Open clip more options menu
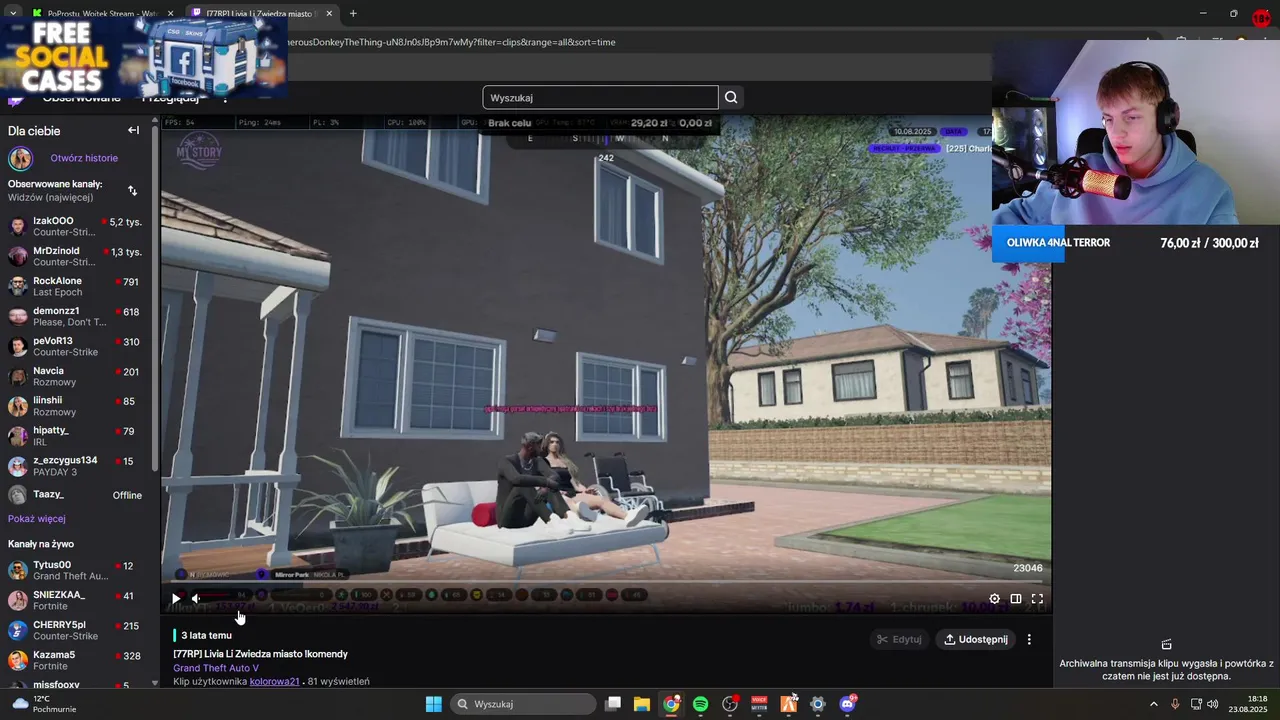The height and width of the screenshot is (720, 1280). point(1029,639)
